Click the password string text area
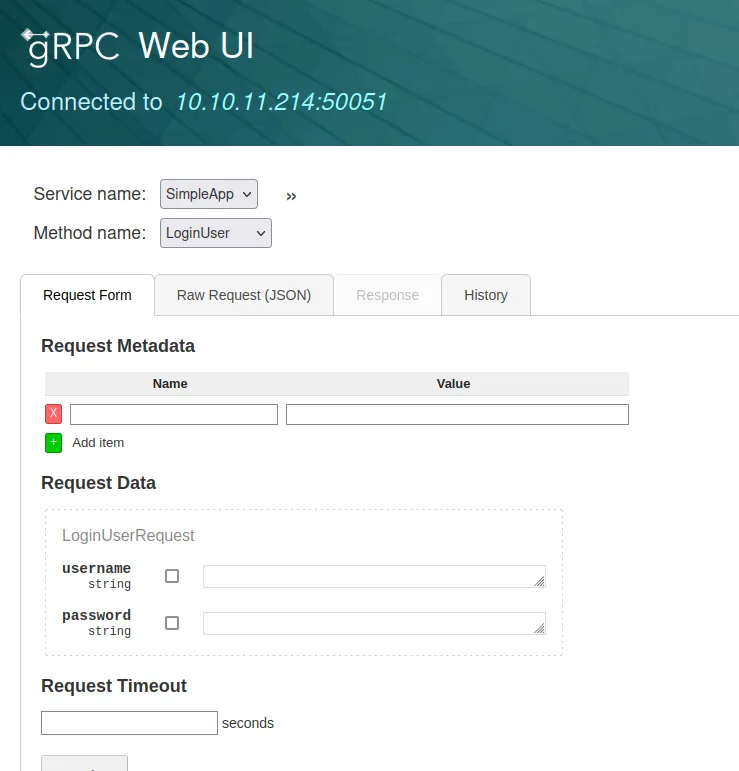Viewport: 739px width, 771px height. [374, 623]
